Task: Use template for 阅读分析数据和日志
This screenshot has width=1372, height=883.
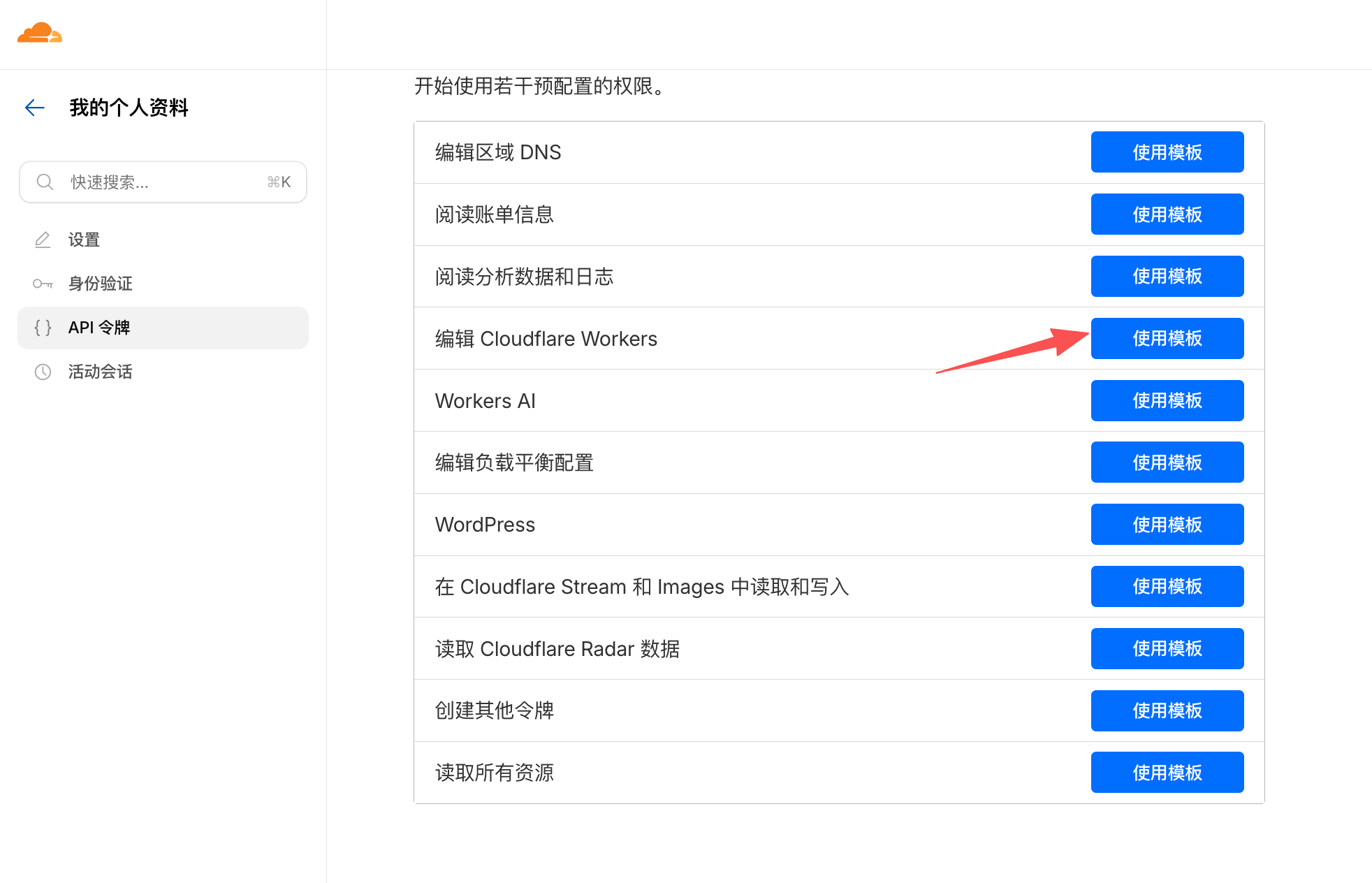Action: tap(1167, 276)
